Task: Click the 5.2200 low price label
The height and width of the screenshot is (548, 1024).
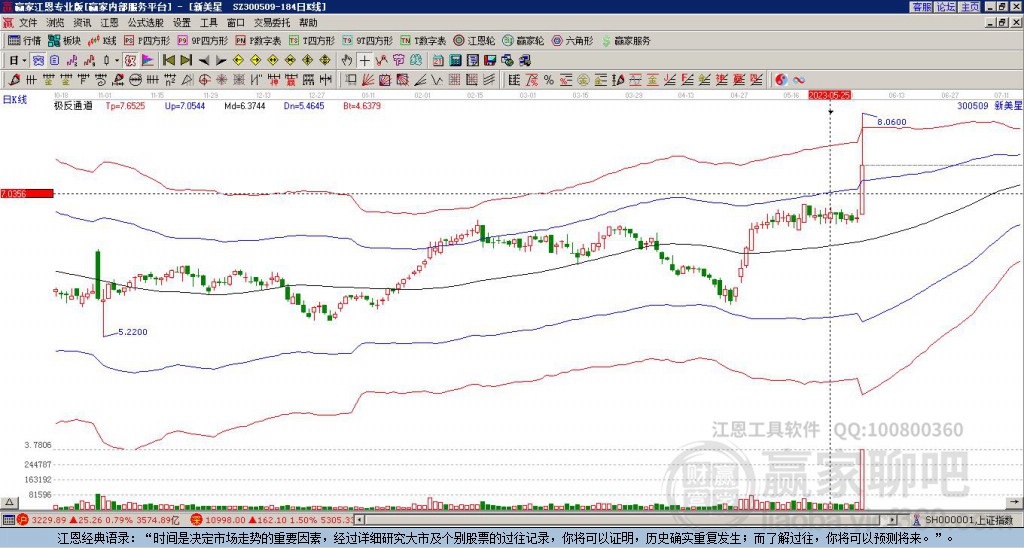Action: (x=133, y=332)
